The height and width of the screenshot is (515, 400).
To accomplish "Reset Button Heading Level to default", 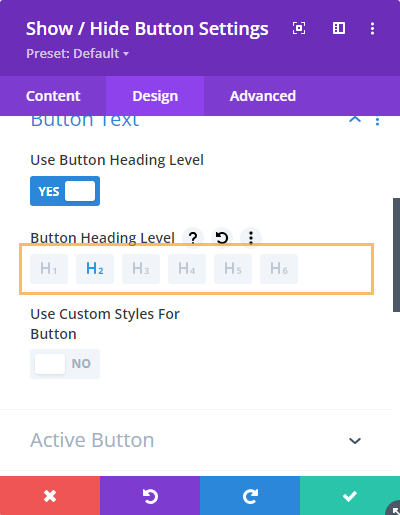I will [x=222, y=238].
